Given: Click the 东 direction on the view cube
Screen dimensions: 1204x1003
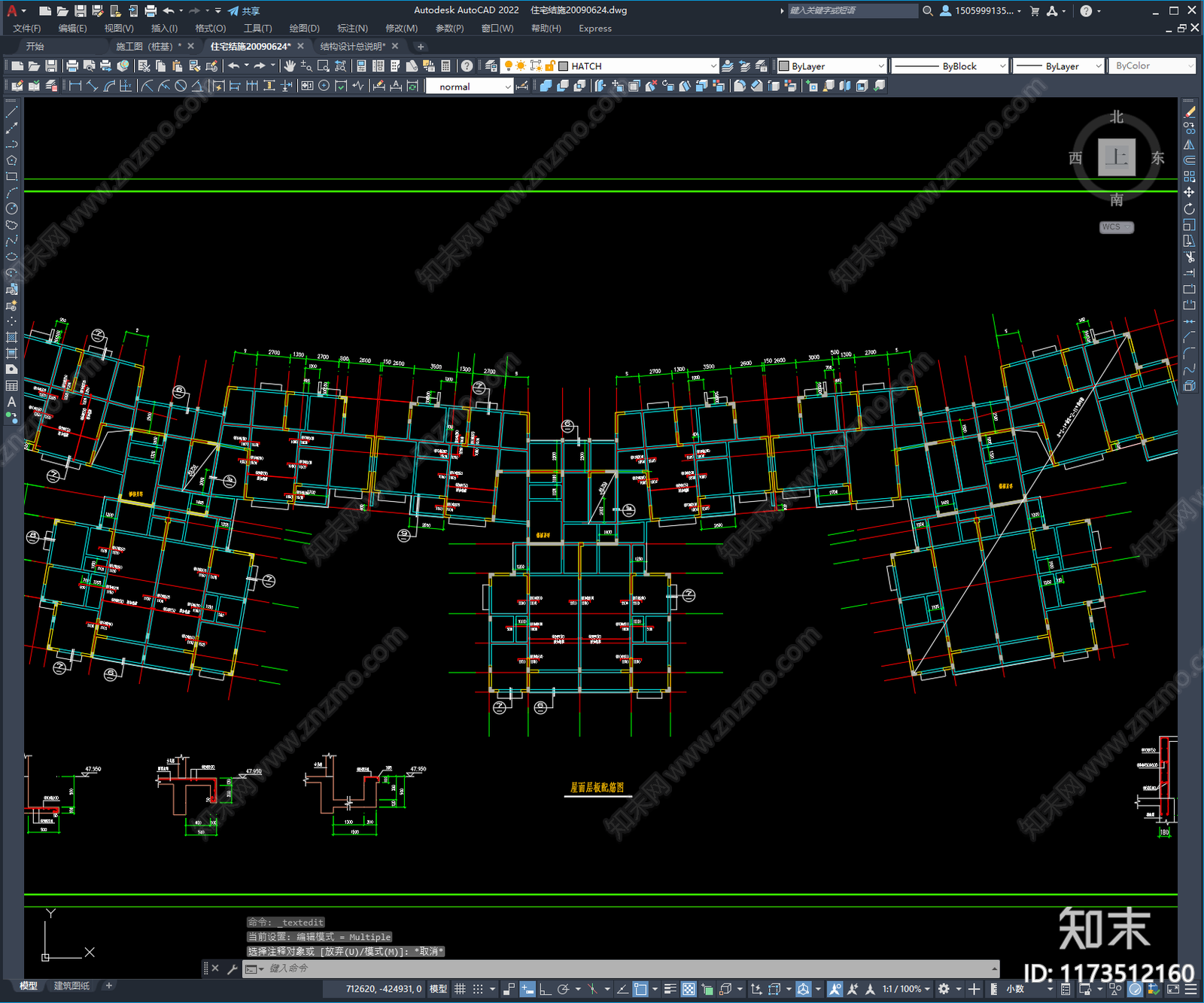Looking at the screenshot, I should click(x=1157, y=158).
